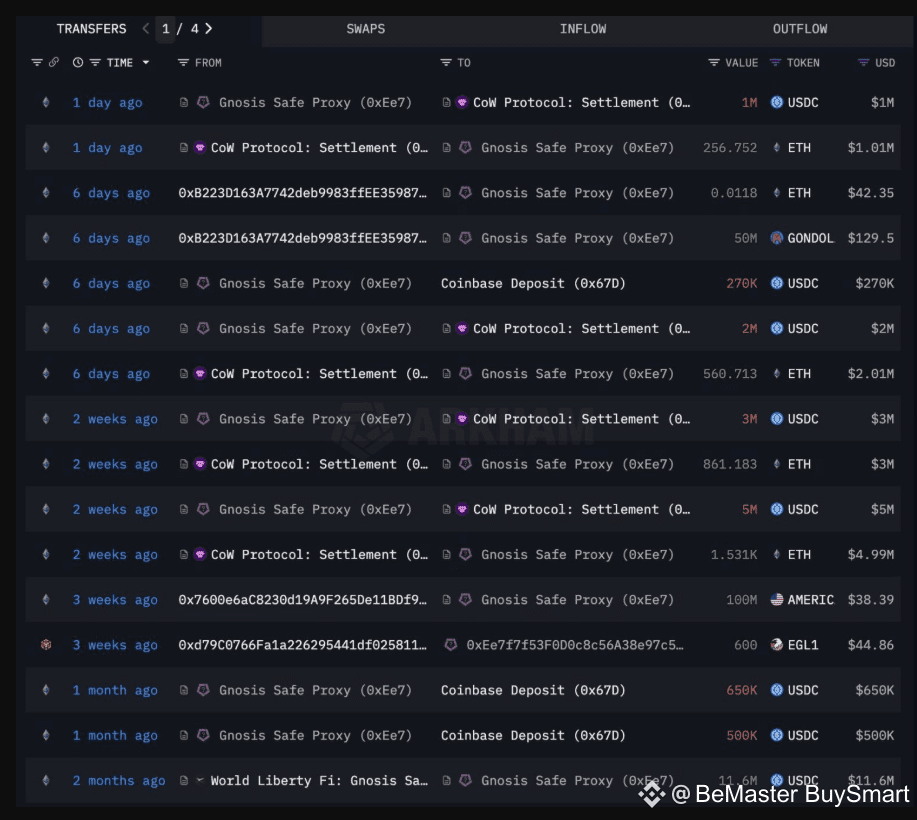
Task: Click Gnosis Safe icon in $3M USDC row
Action: coord(203,419)
